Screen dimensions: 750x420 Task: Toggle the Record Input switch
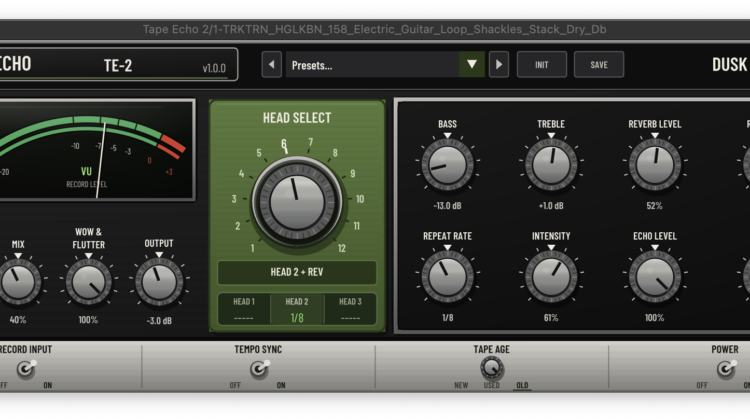coord(26,369)
